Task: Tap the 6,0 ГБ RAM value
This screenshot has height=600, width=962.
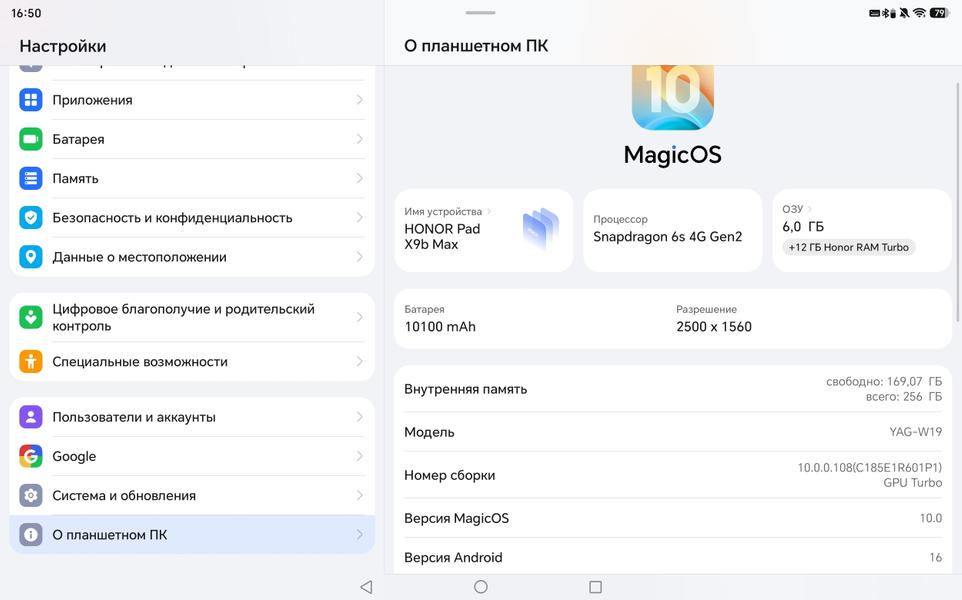Action: click(x=802, y=226)
